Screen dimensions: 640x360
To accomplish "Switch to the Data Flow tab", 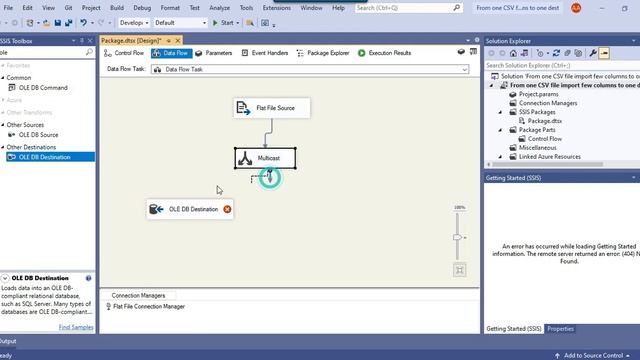I will pos(171,53).
